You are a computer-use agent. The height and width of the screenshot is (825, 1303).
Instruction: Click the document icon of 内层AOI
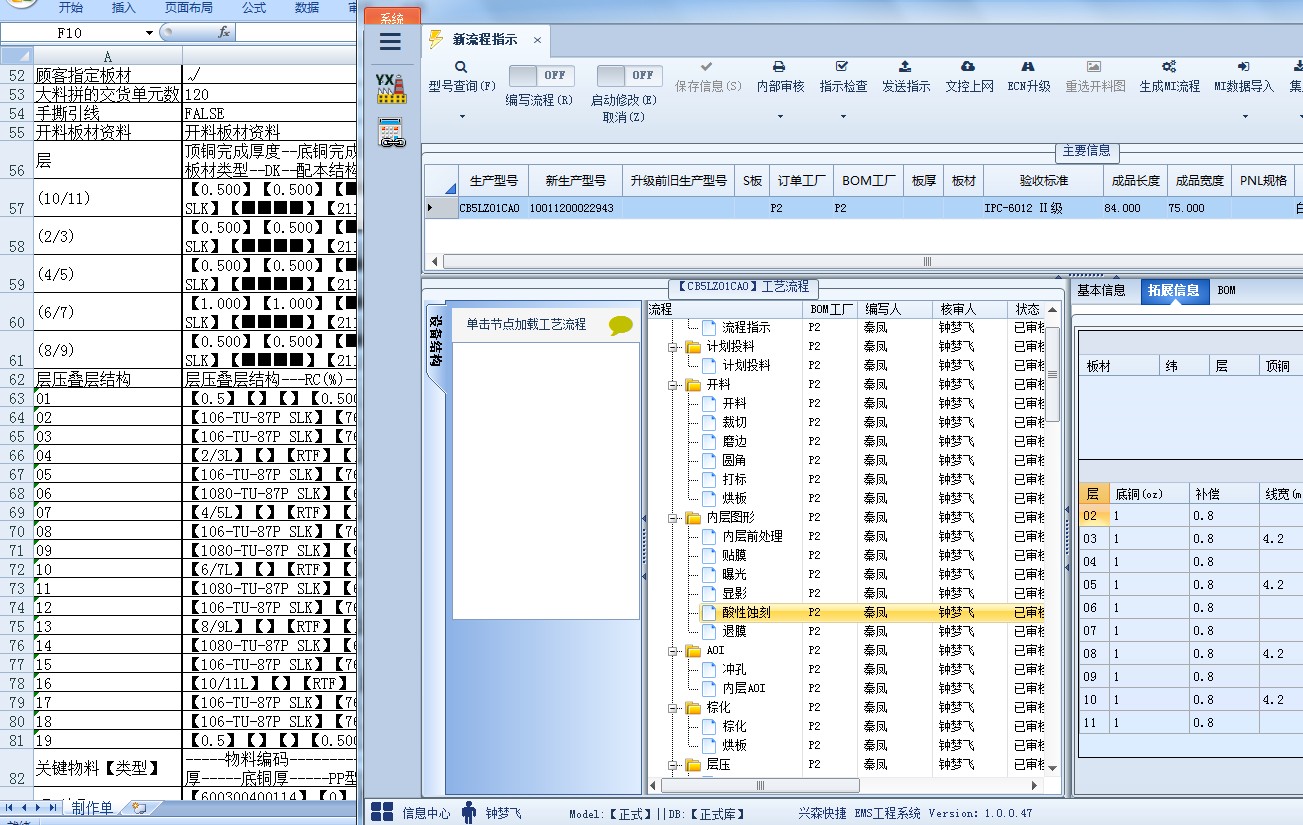(710, 688)
